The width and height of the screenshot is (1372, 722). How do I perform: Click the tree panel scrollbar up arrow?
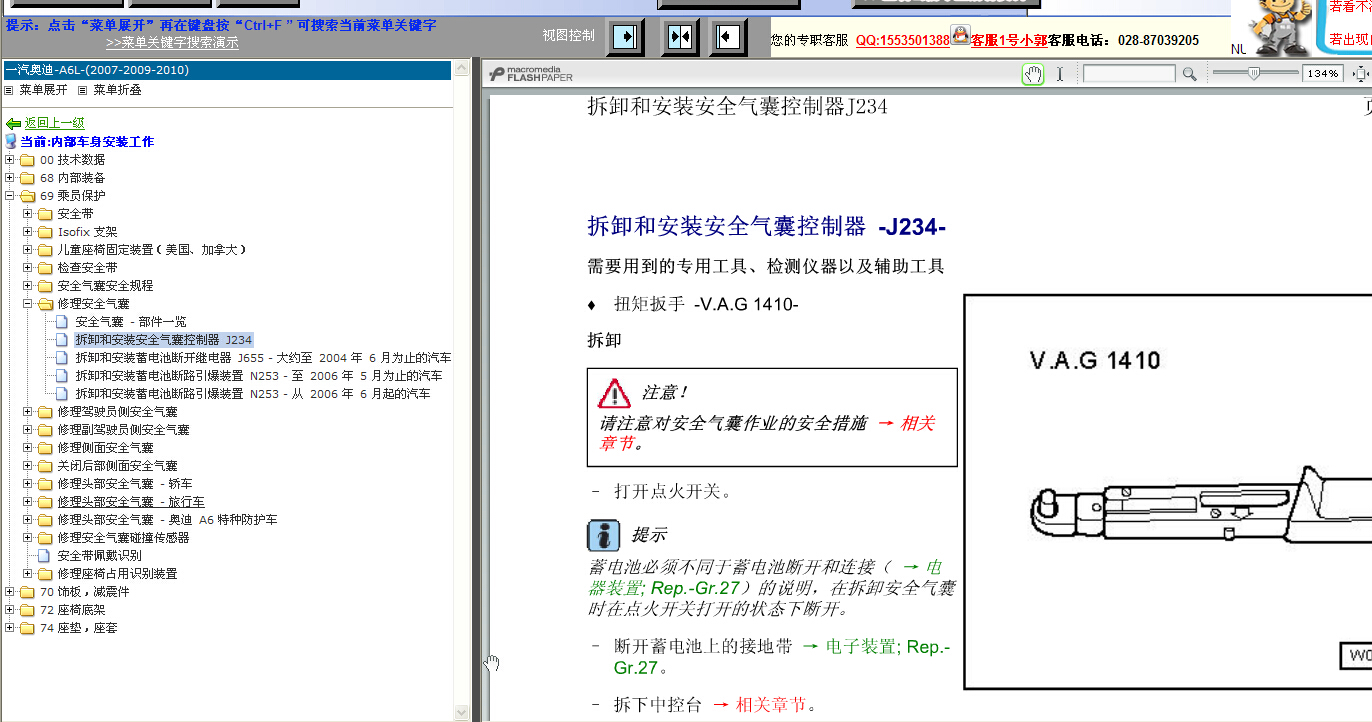tap(461, 69)
